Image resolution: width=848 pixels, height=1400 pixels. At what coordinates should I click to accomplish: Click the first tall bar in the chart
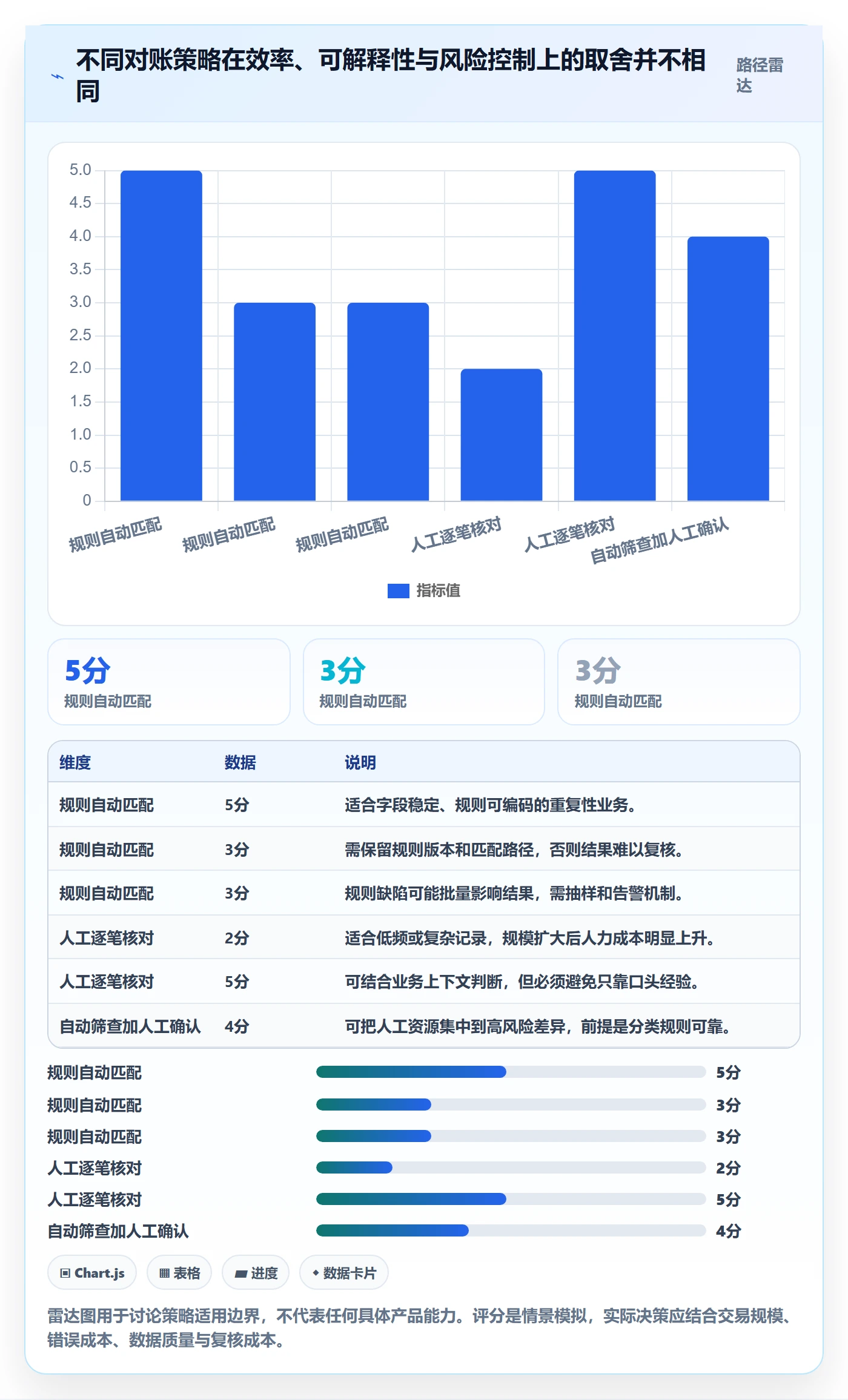[x=161, y=335]
